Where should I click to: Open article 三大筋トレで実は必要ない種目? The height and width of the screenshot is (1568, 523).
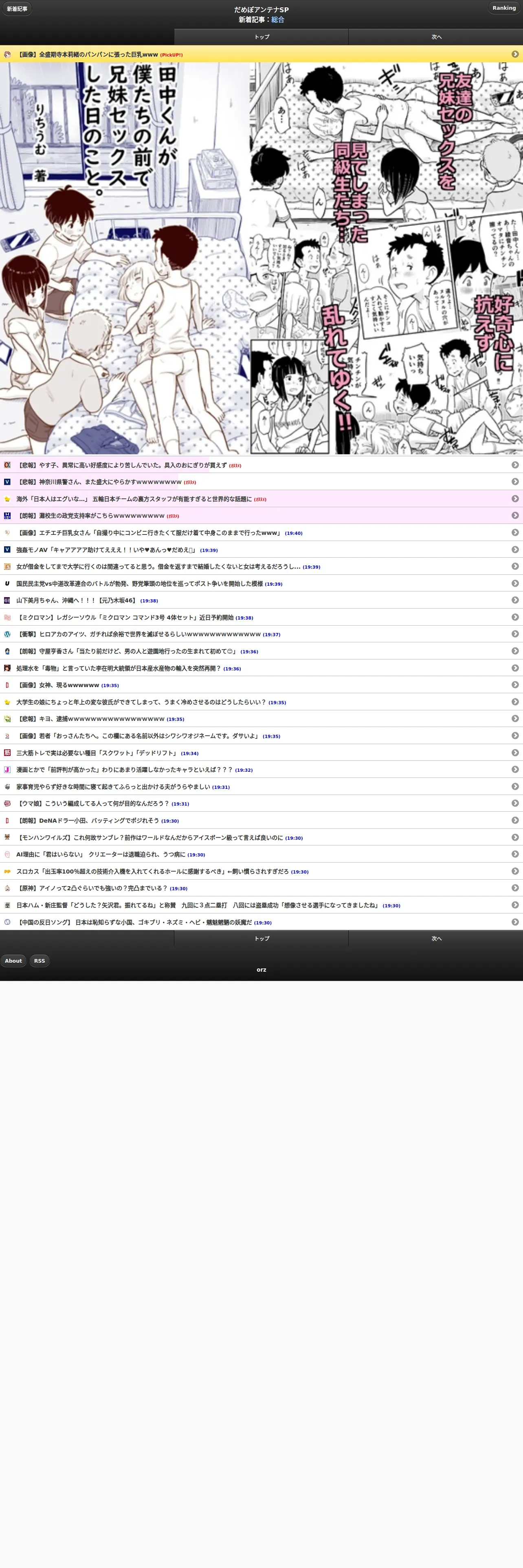[x=261, y=753]
